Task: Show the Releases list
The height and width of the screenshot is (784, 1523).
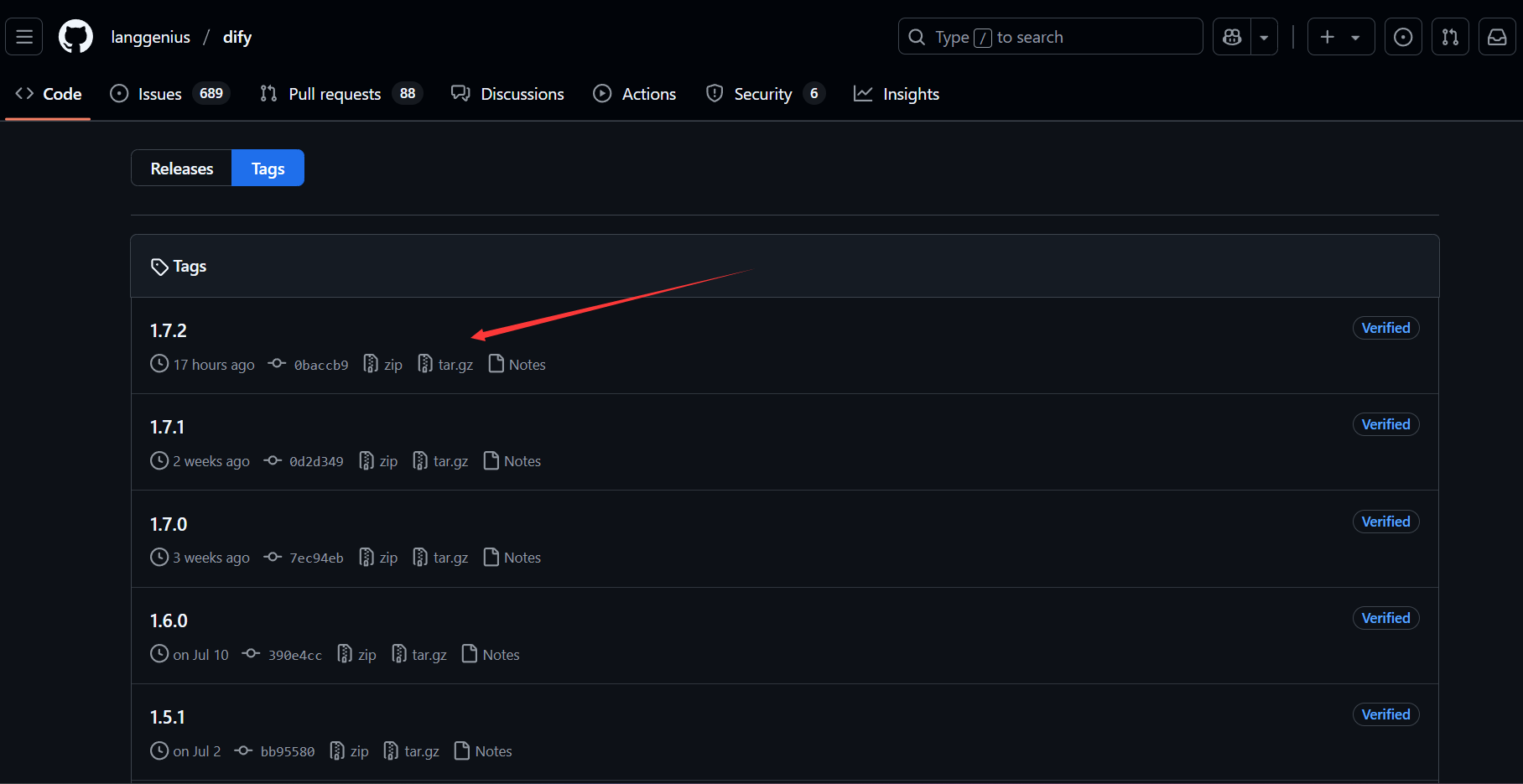Action: pos(182,169)
